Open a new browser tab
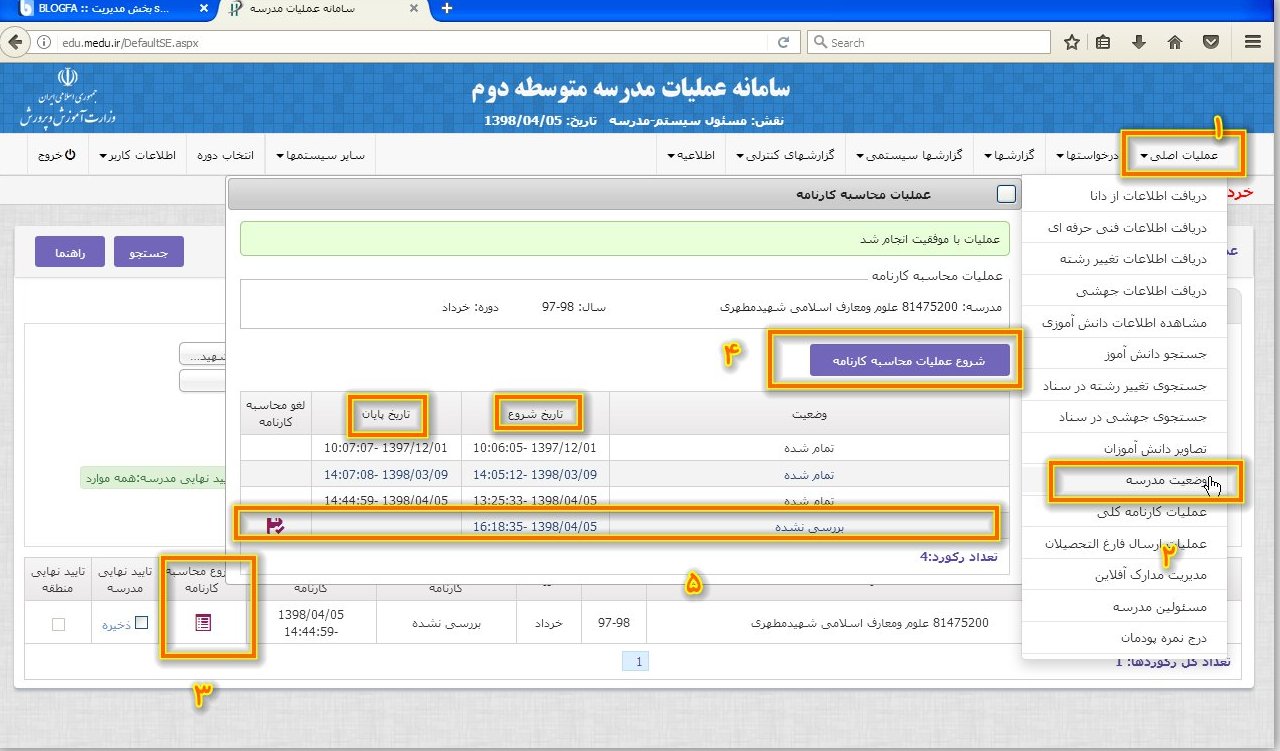The image size is (1280, 751). 446,9
